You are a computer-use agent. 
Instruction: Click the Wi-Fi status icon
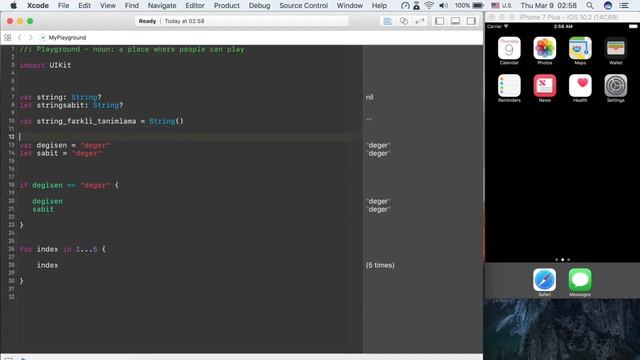pos(429,5)
